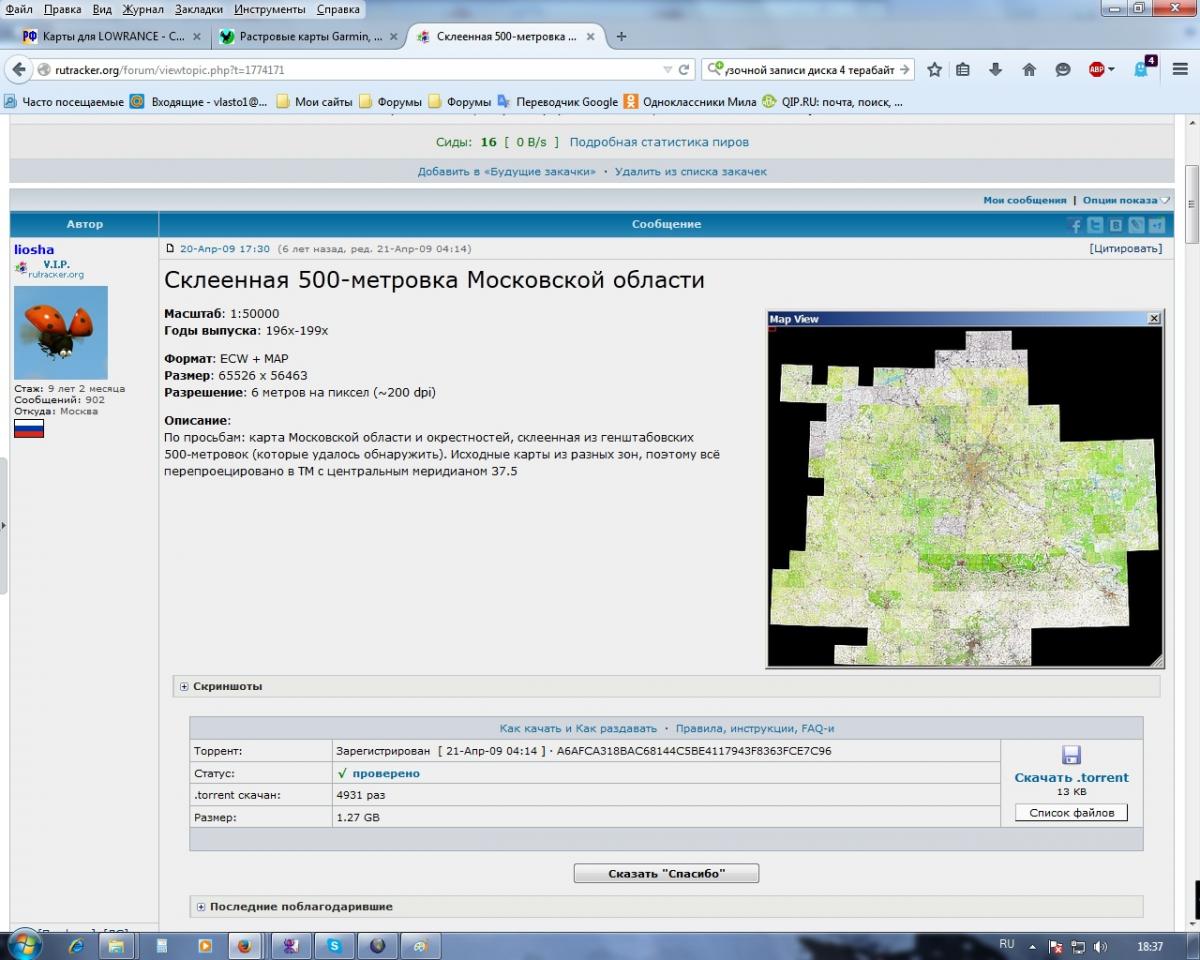Share the post on Facebook icon
Image resolution: width=1200 pixels, height=960 pixels.
click(x=1075, y=226)
